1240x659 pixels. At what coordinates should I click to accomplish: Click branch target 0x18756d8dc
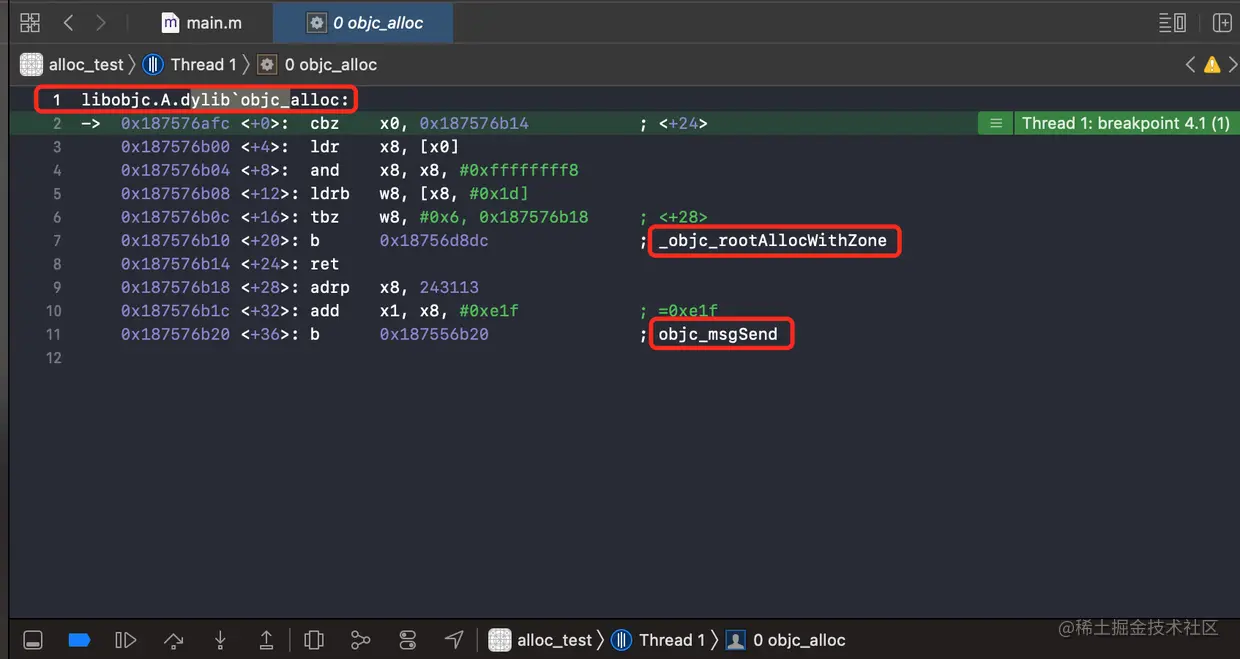pyautogui.click(x=434, y=241)
